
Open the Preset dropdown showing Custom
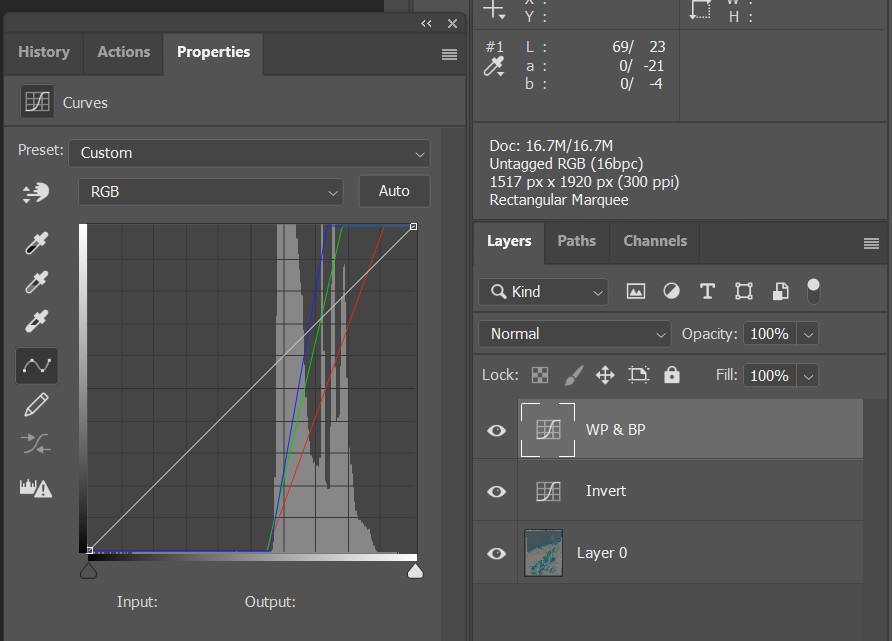[x=249, y=153]
